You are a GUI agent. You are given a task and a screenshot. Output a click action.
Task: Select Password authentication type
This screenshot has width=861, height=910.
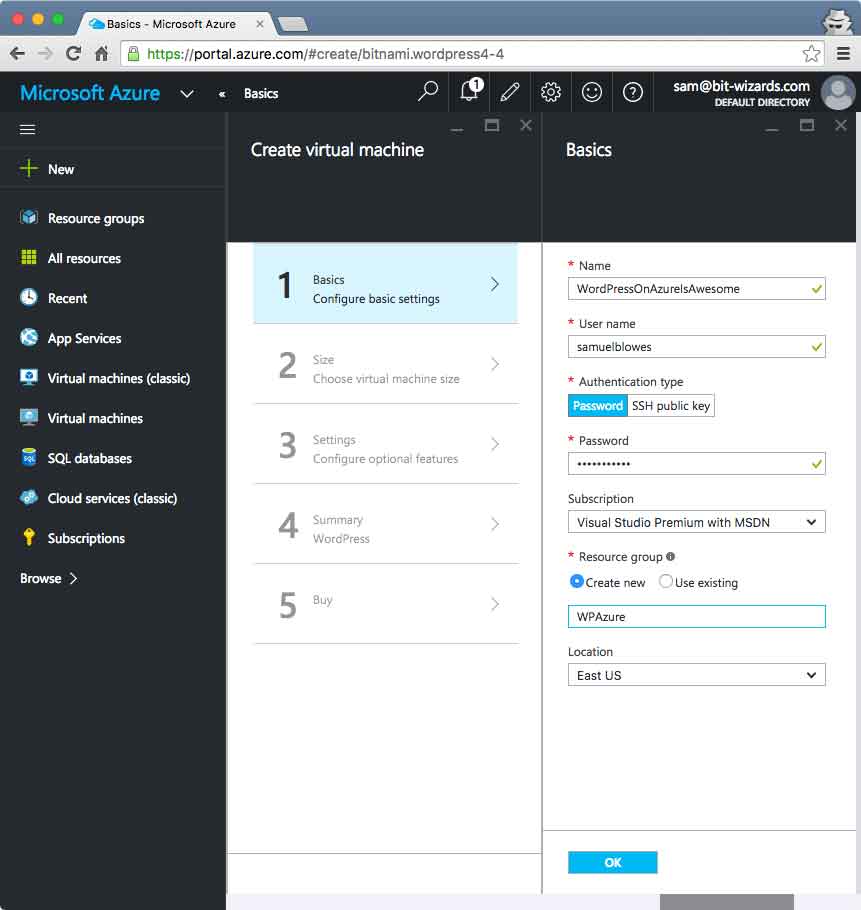(x=598, y=405)
